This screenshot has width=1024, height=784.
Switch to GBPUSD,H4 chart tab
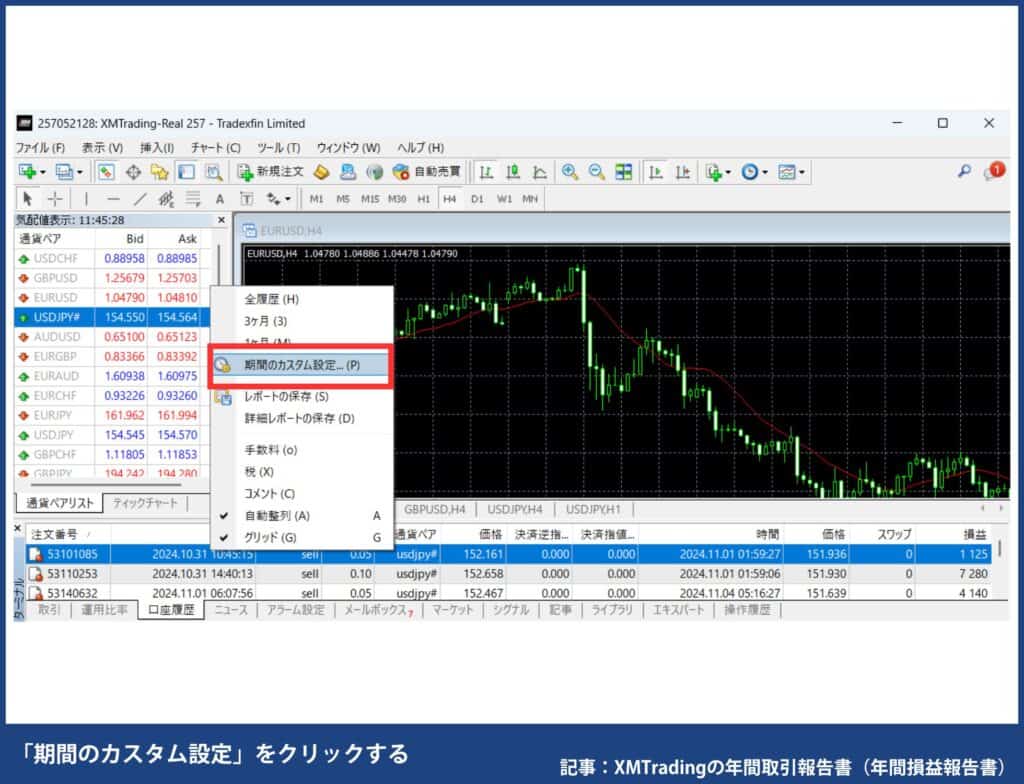pyautogui.click(x=434, y=509)
